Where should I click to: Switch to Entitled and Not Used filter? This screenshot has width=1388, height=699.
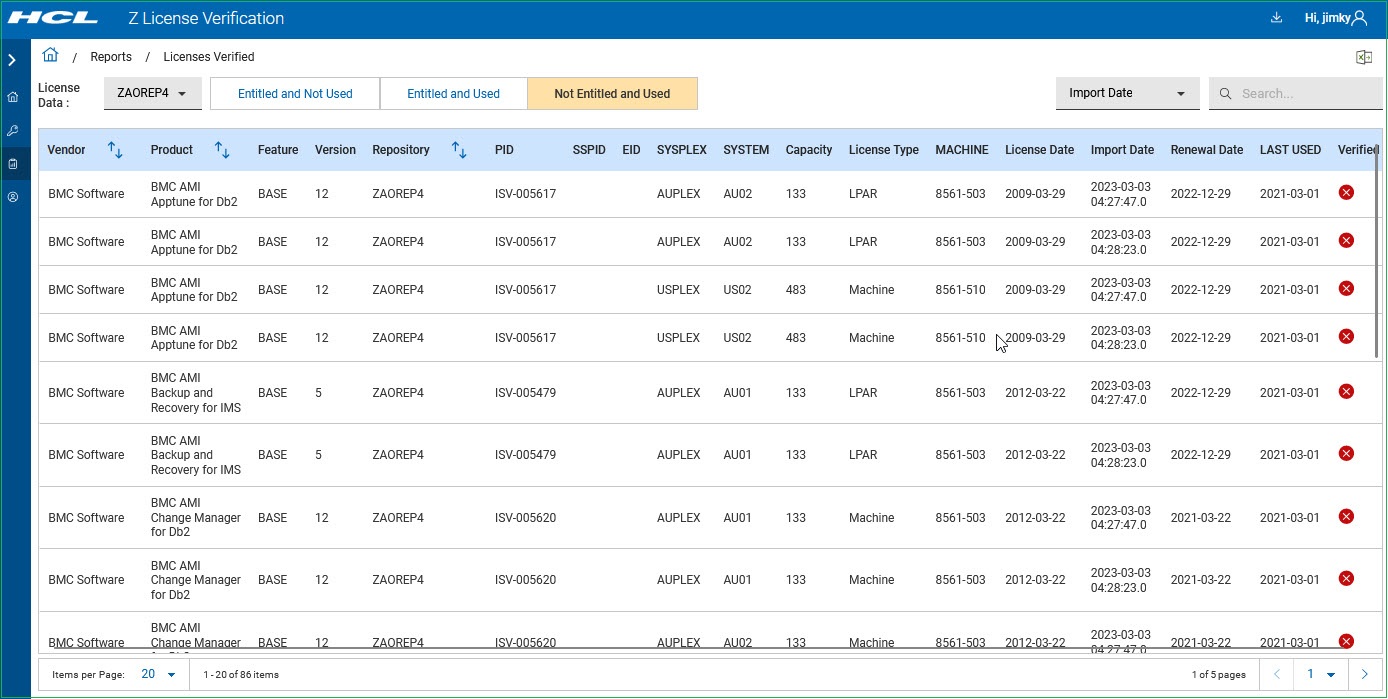coord(295,94)
